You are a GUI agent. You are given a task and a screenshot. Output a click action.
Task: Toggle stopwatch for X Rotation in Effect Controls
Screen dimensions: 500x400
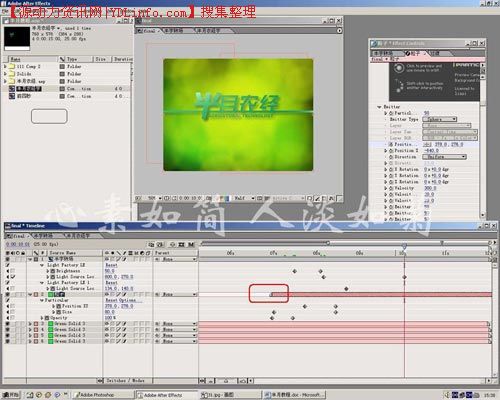tap(391, 169)
